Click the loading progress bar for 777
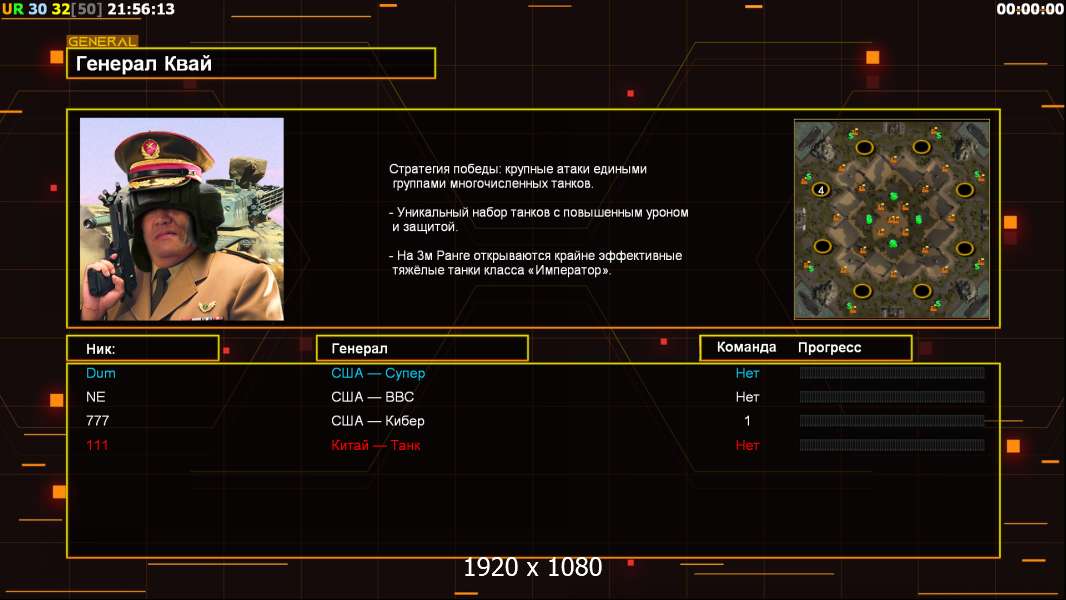This screenshot has width=1066, height=600. [892, 421]
